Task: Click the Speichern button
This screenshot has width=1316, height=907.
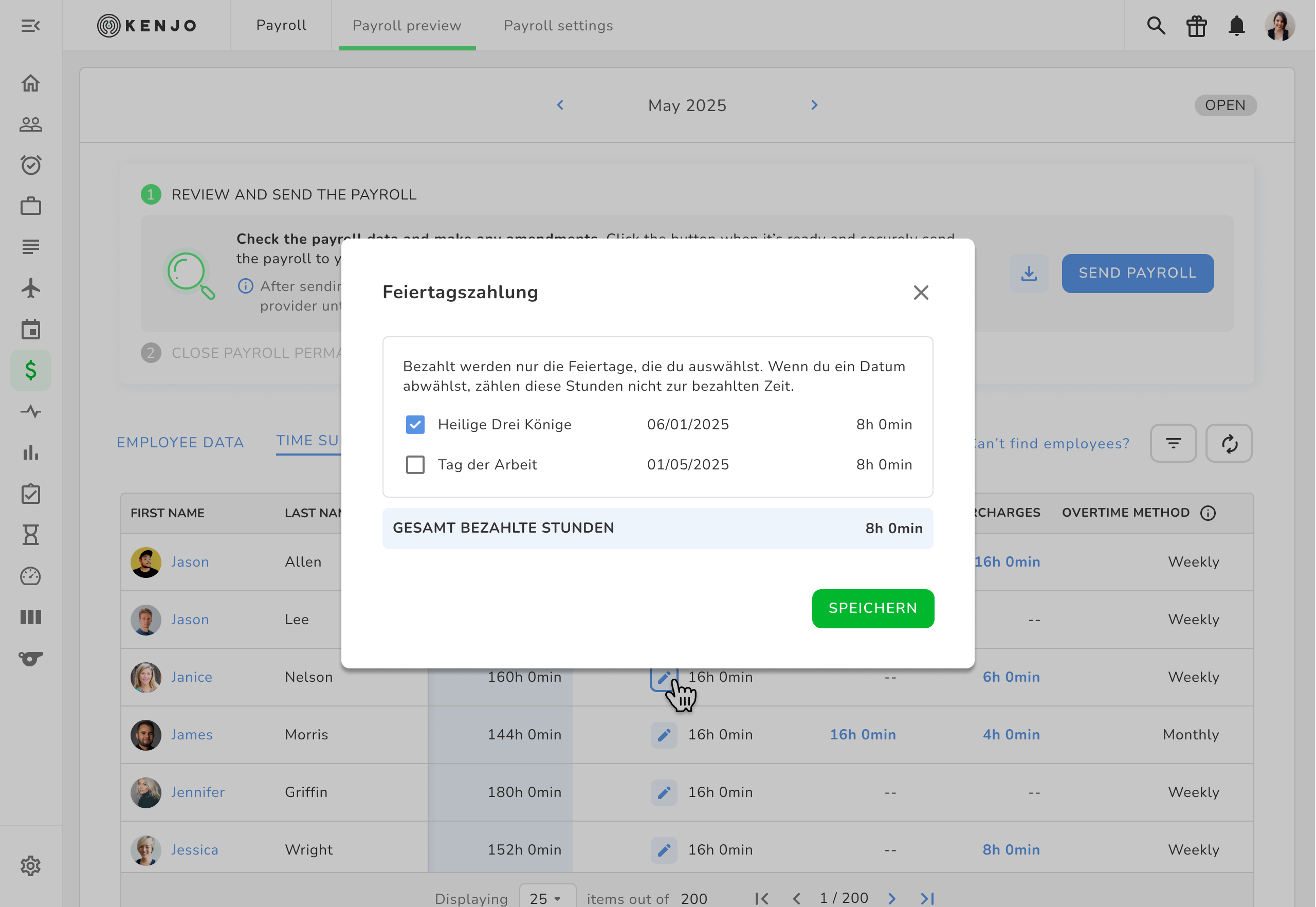Action: 872,608
